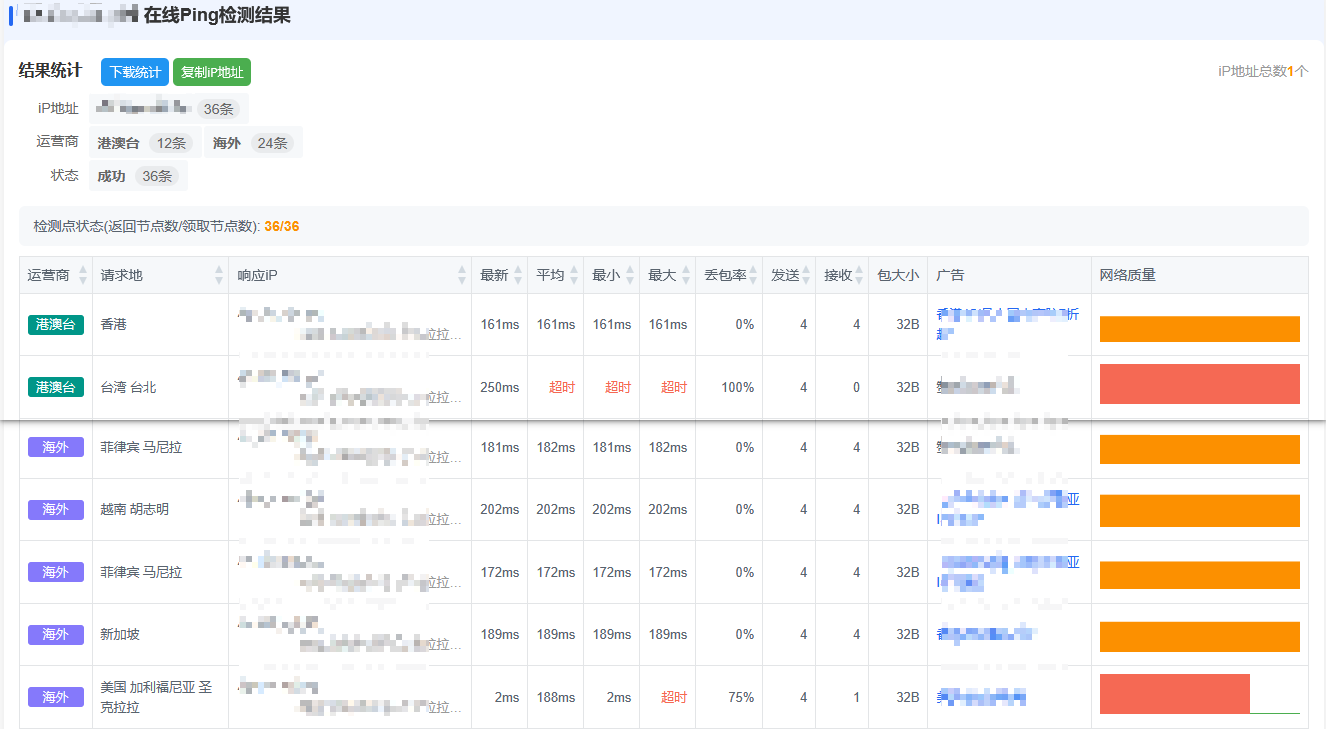
Task: Filter results by 港澳台 12条 tag
Action: 145,143
